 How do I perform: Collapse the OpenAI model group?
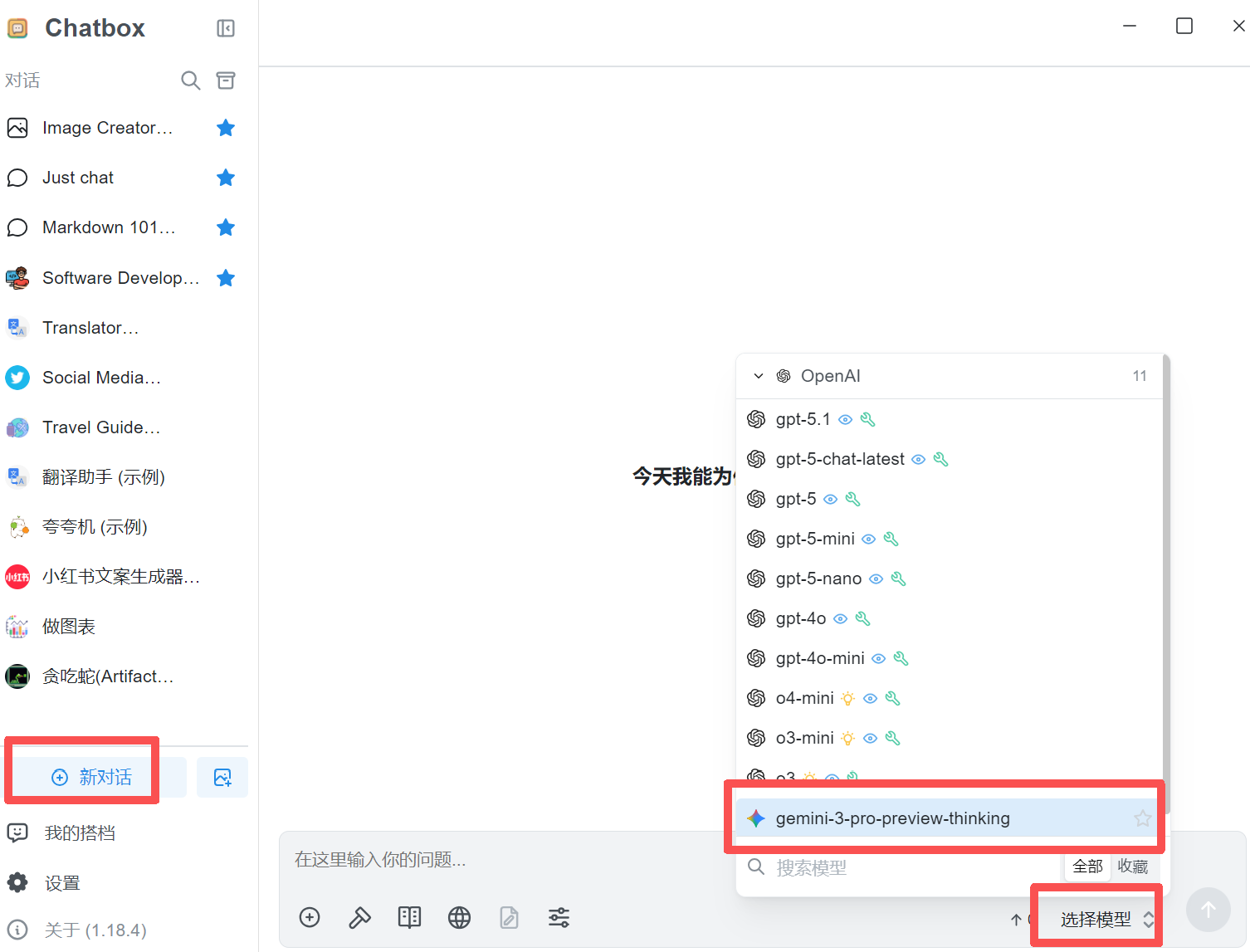click(x=758, y=376)
